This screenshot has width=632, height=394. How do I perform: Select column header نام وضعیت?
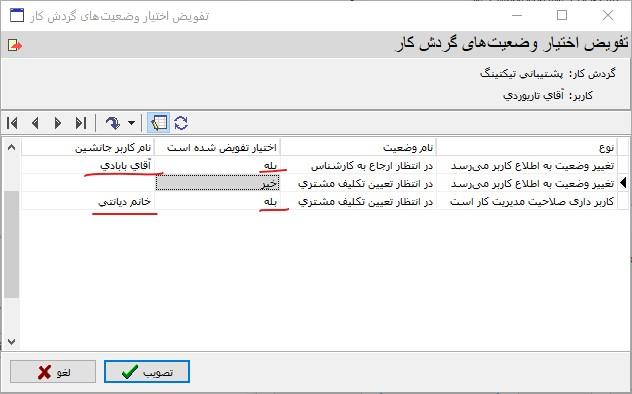358,147
